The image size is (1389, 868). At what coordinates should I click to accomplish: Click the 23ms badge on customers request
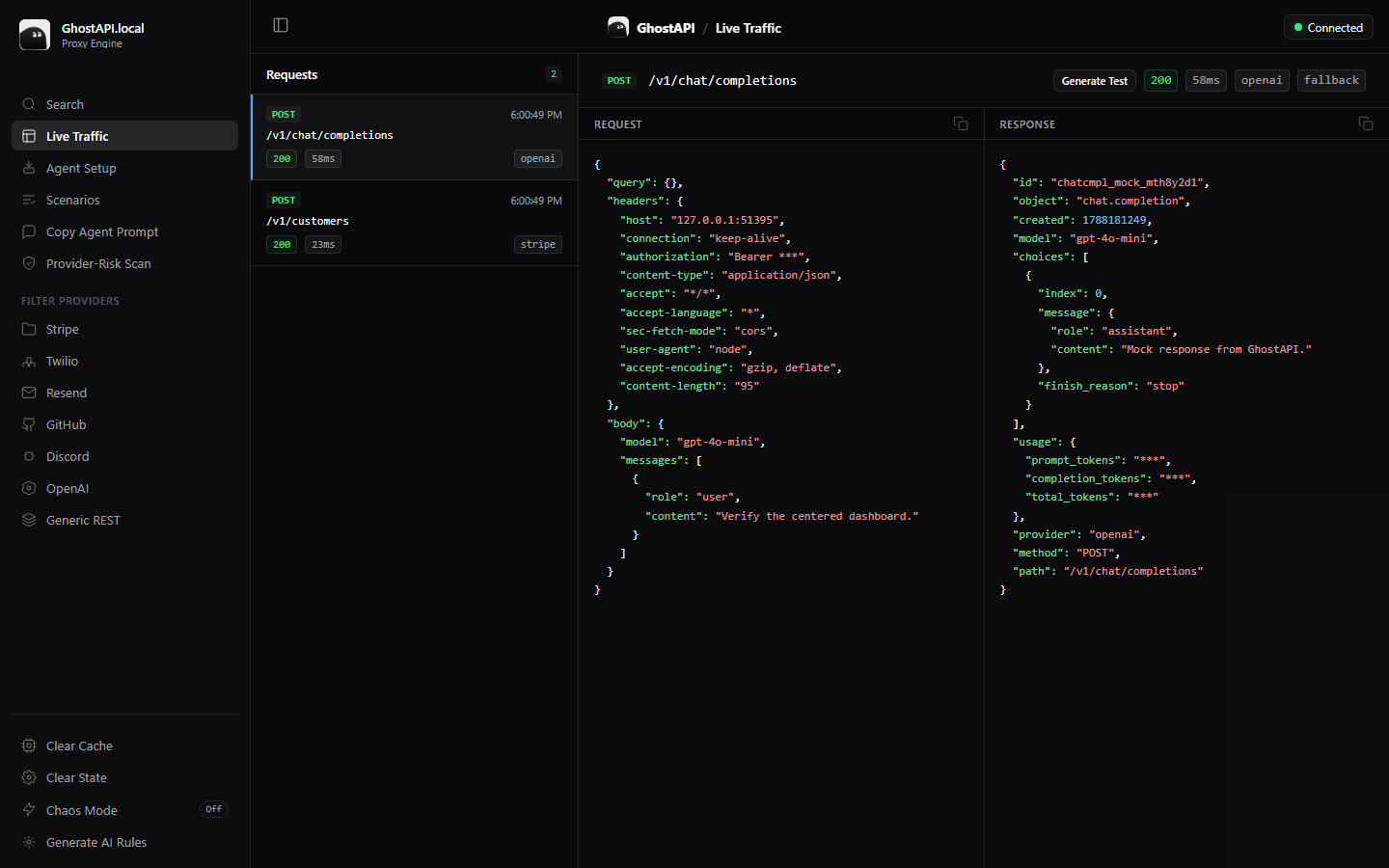[323, 244]
